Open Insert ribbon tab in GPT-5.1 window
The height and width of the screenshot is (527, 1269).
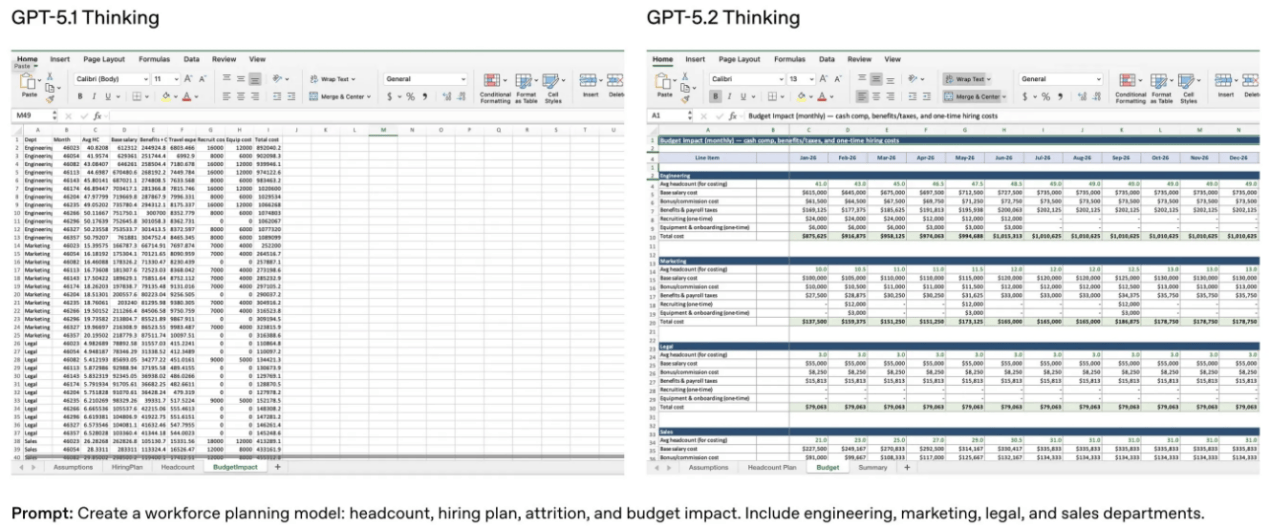point(60,59)
